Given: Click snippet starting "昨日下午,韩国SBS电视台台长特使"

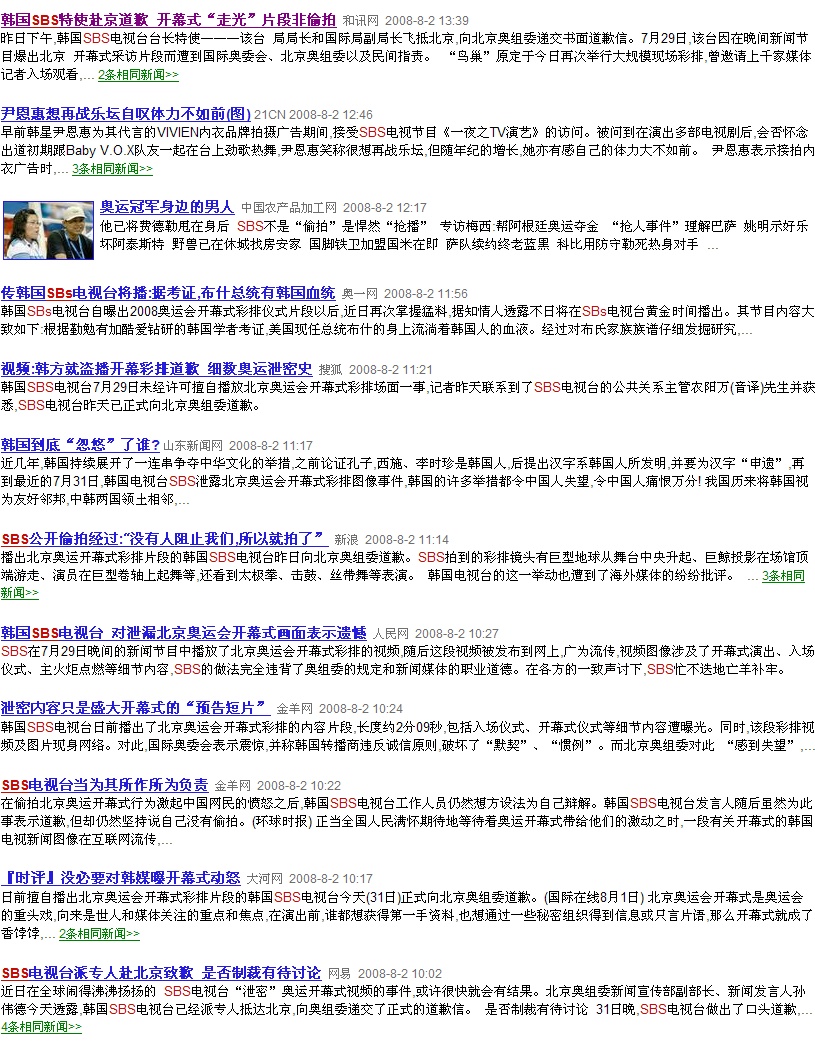Looking at the screenshot, I should (407, 57).
